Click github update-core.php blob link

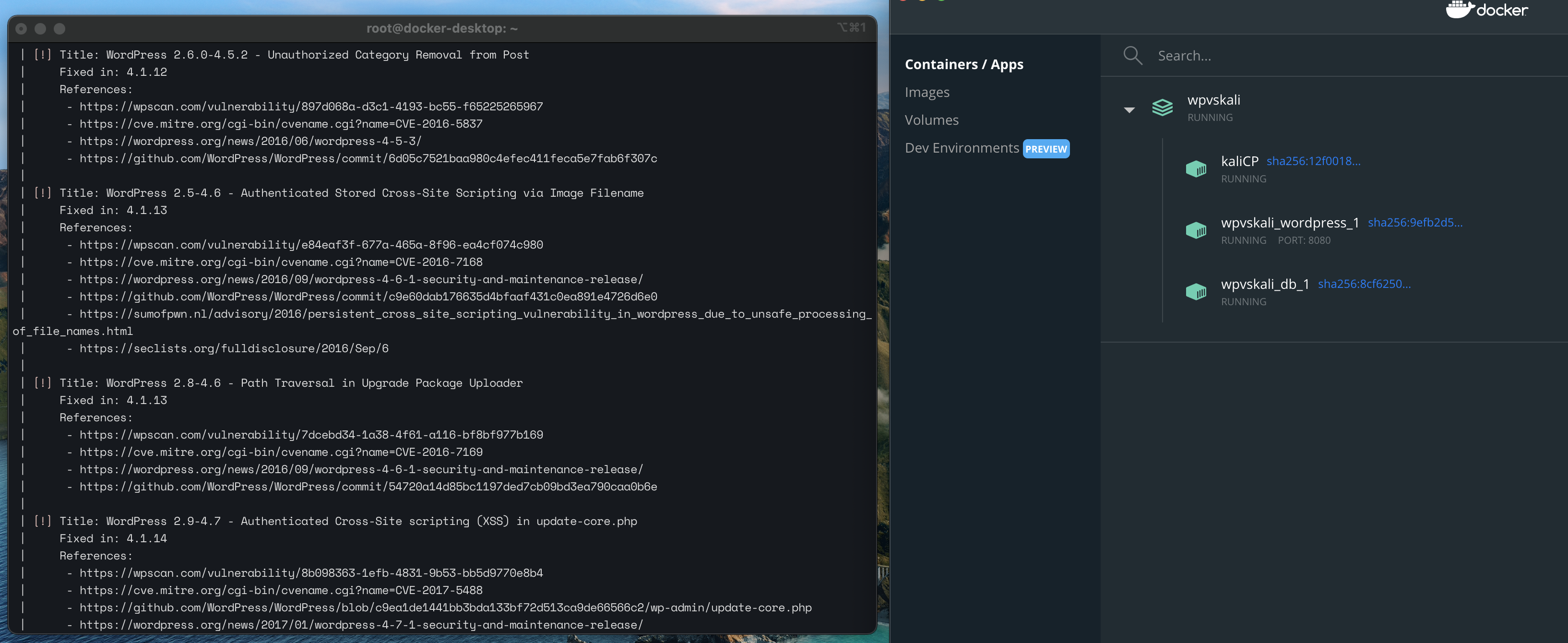pyautogui.click(x=446, y=607)
